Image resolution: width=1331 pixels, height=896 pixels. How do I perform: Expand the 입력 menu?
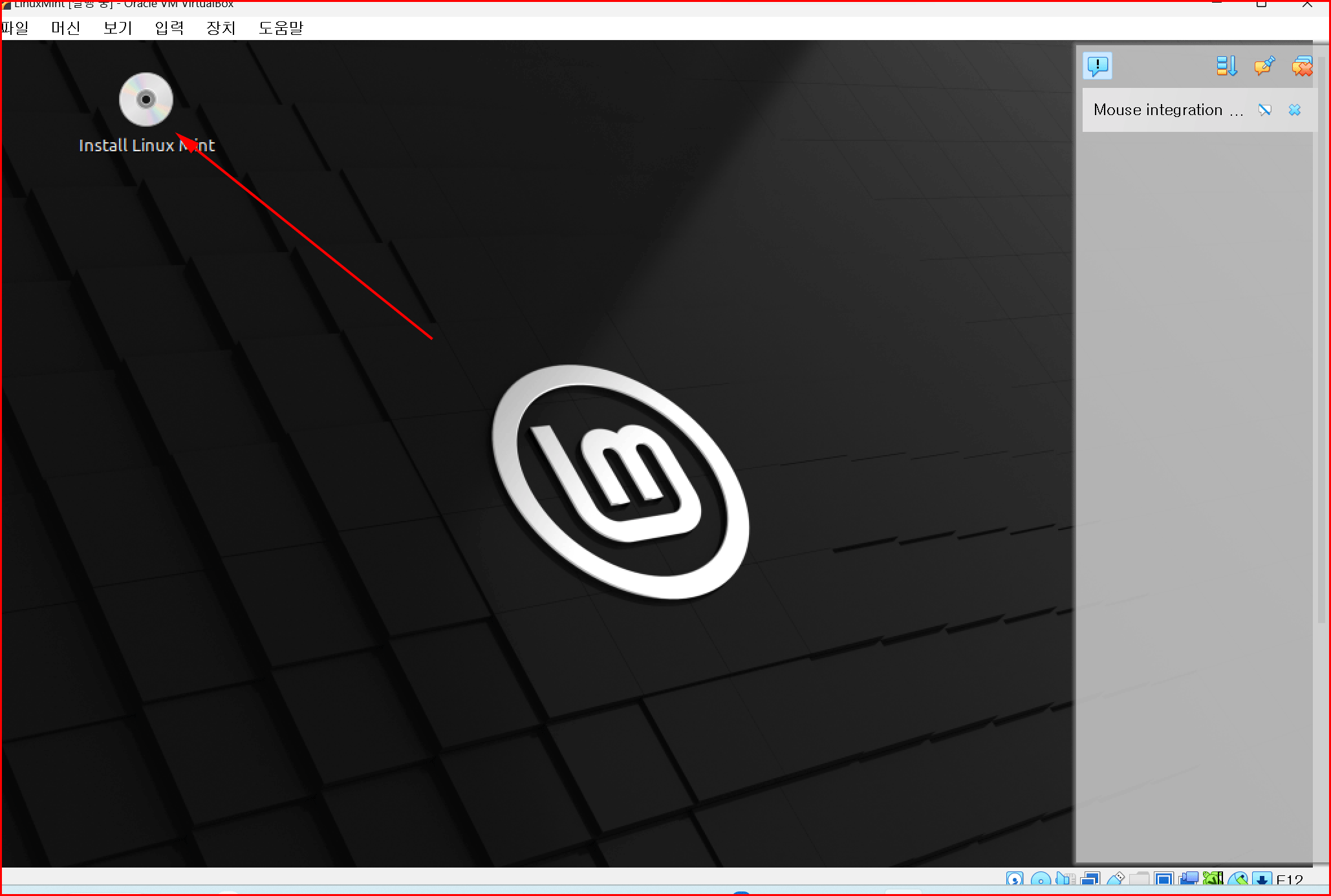point(169,28)
